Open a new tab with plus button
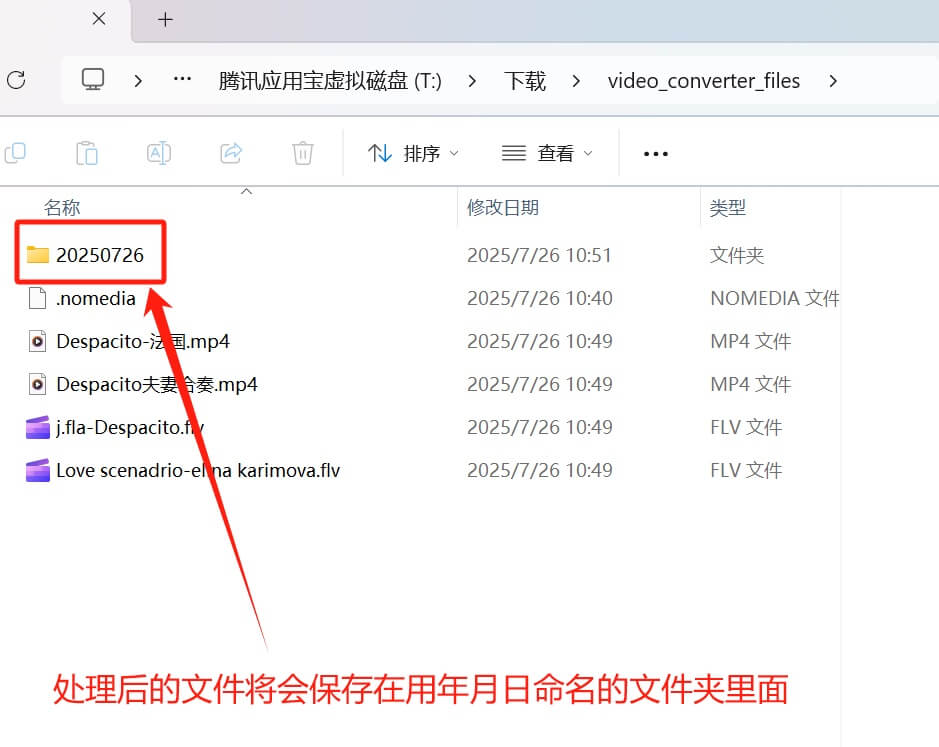Viewport: 939px width, 747px height. (166, 19)
